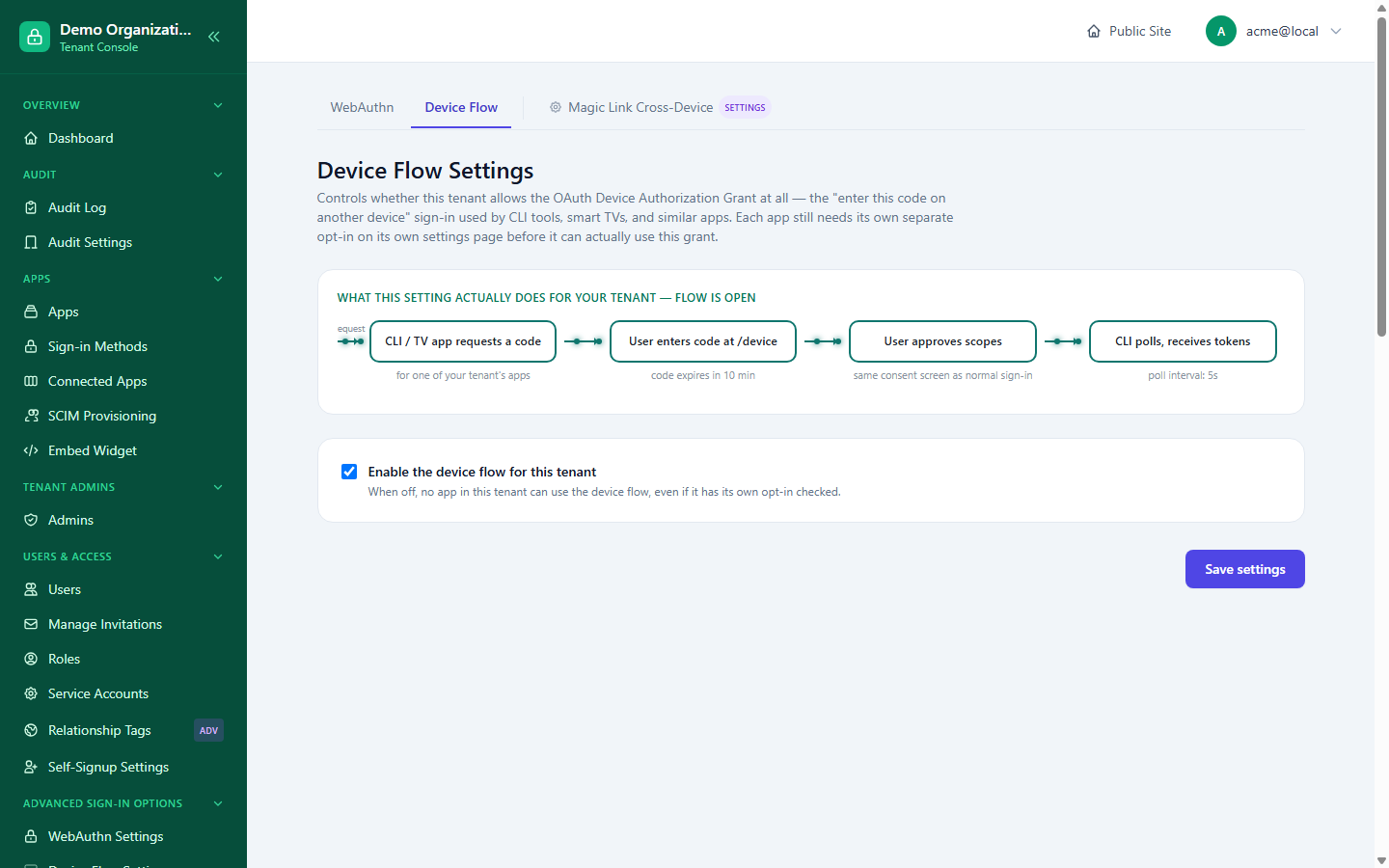Screen dimensions: 1389x868
Task: Collapse Advanced Sign-in Options section
Action: point(218,803)
